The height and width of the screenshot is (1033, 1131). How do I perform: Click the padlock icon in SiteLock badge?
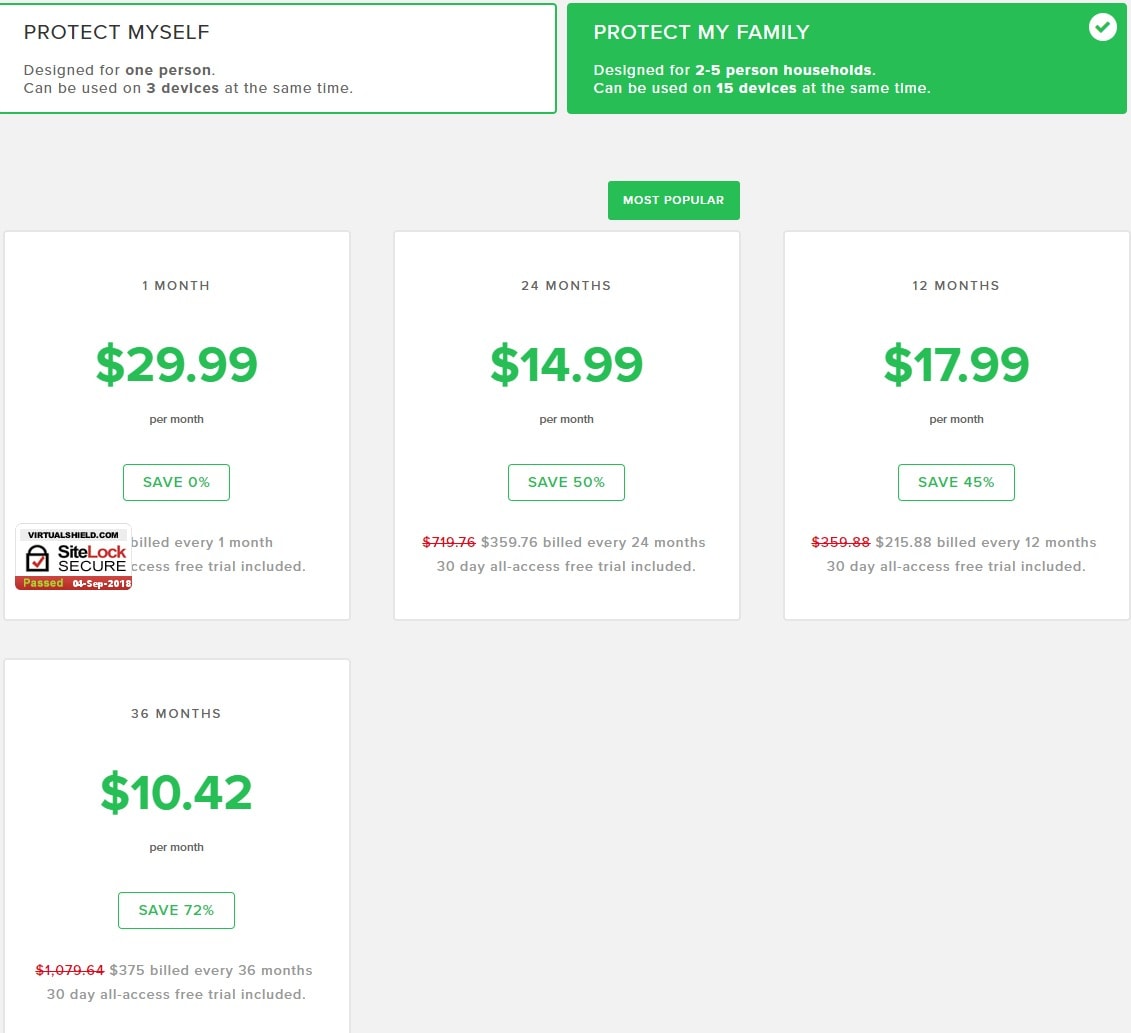click(x=38, y=558)
